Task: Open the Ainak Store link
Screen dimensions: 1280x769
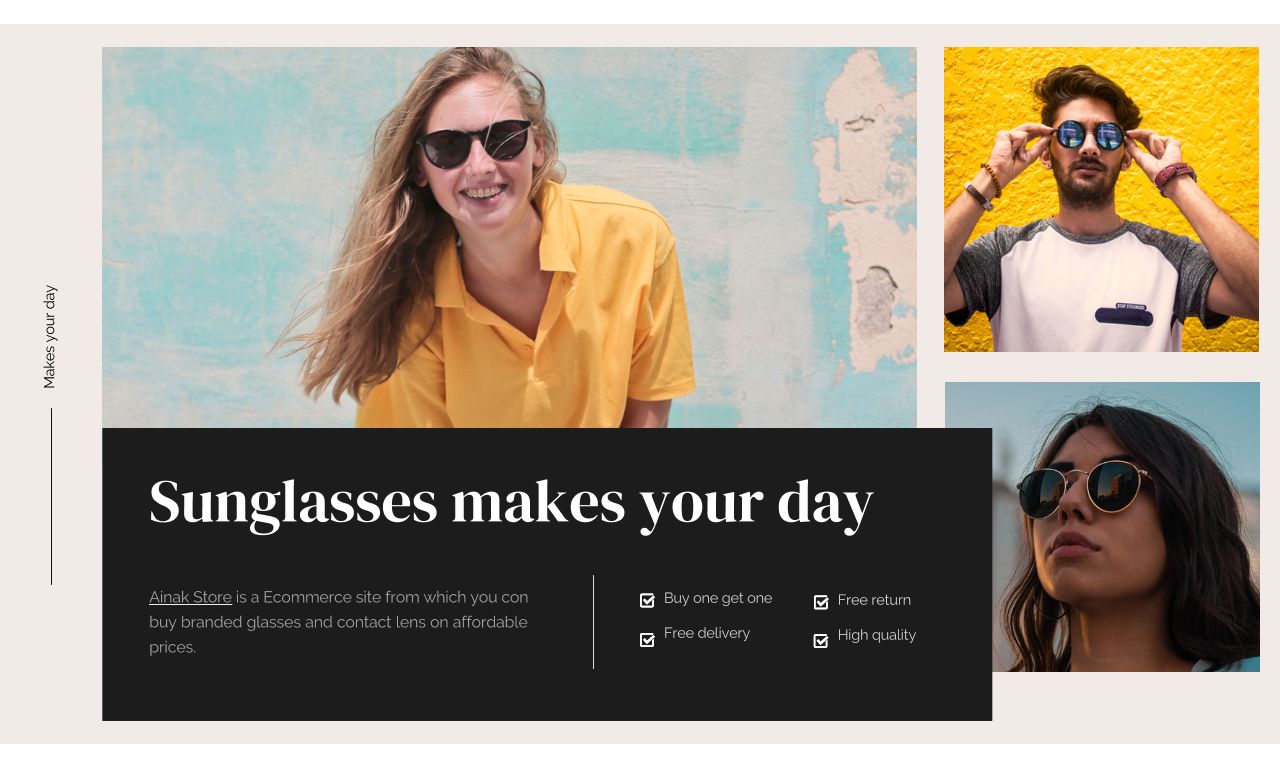Action: (x=190, y=597)
